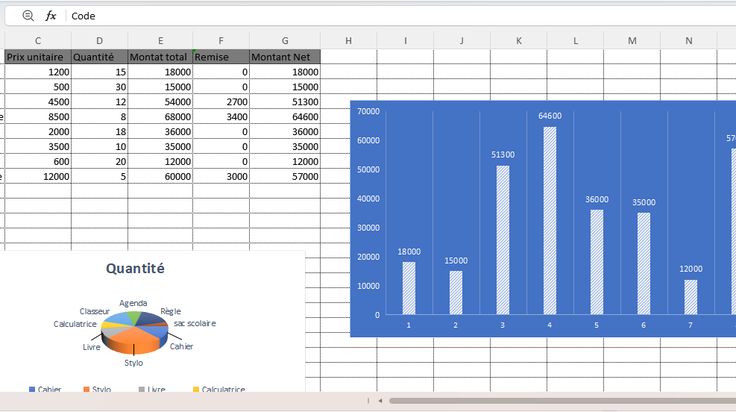The image size is (736, 412).
Task: Click the bar labeled 12000 in chart
Action: pyautogui.click(x=690, y=297)
